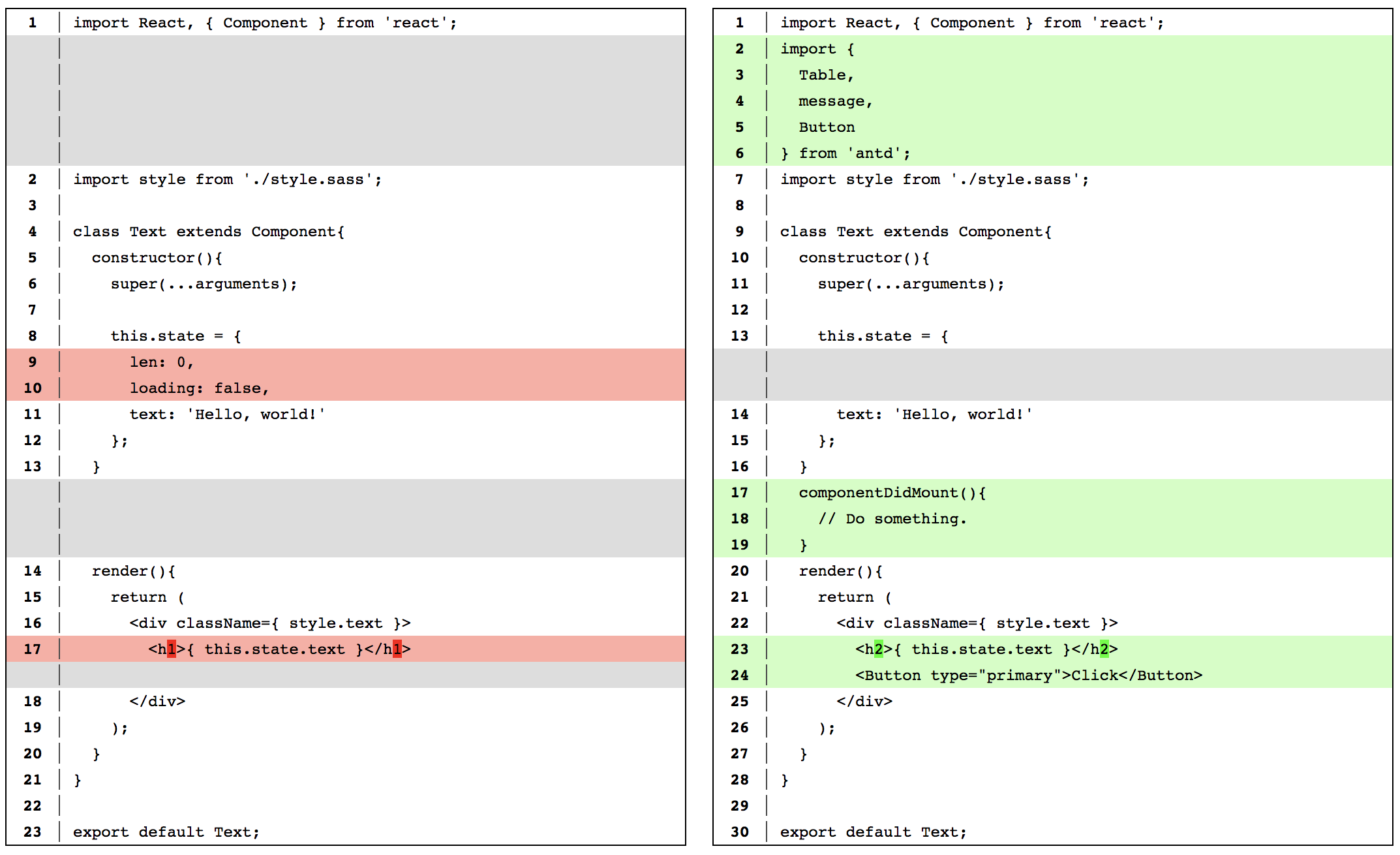Click '// Do something.' comment line
Image resolution: width=1400 pixels, height=855 pixels.
point(892,519)
